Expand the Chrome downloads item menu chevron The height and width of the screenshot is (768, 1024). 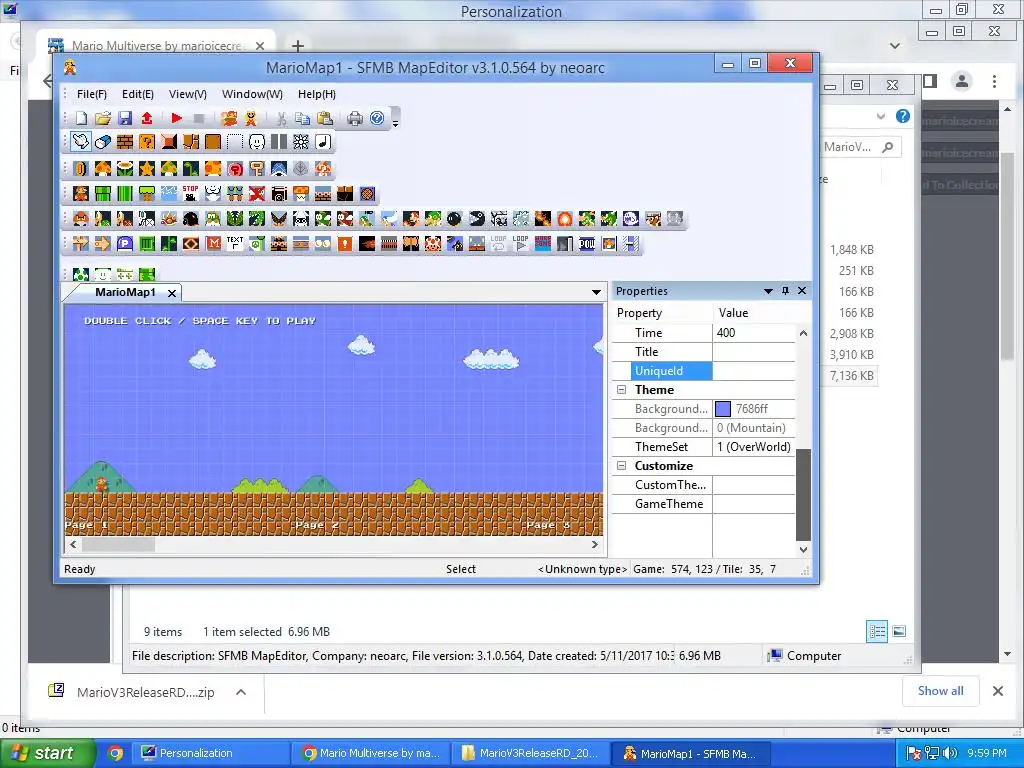(241, 692)
